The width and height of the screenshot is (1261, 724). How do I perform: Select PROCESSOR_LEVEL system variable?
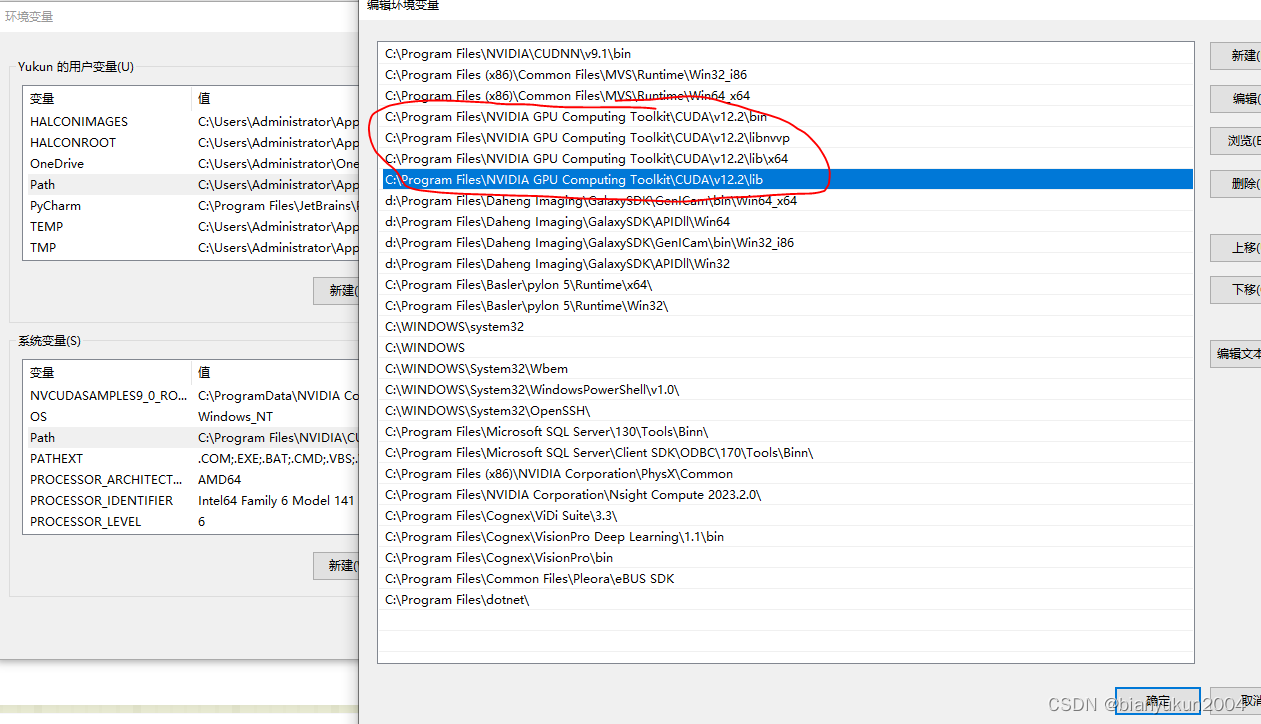[x=191, y=522]
